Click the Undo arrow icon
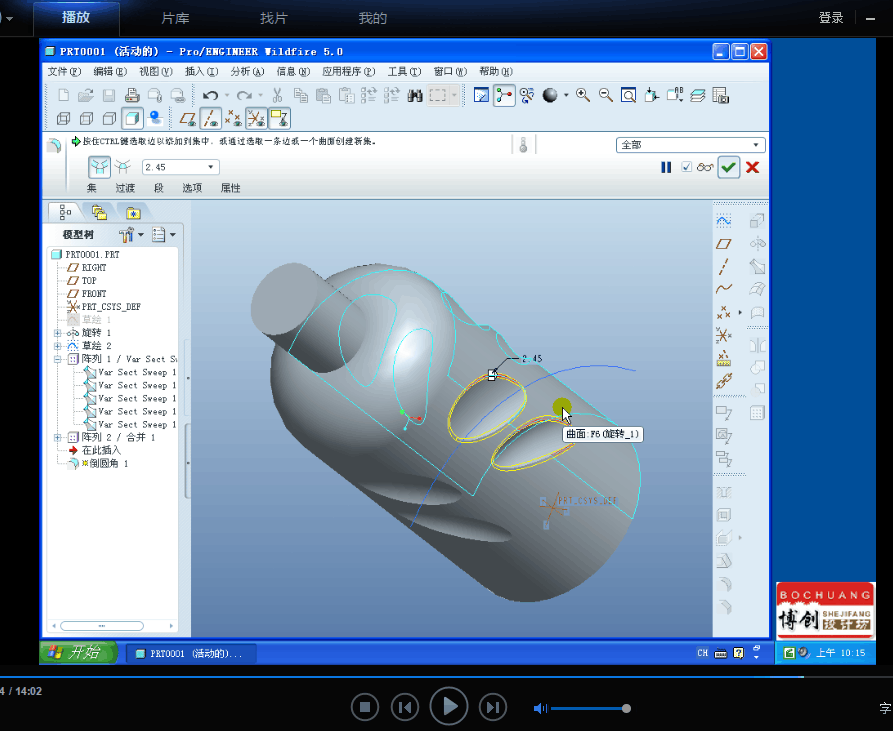 click(210, 96)
